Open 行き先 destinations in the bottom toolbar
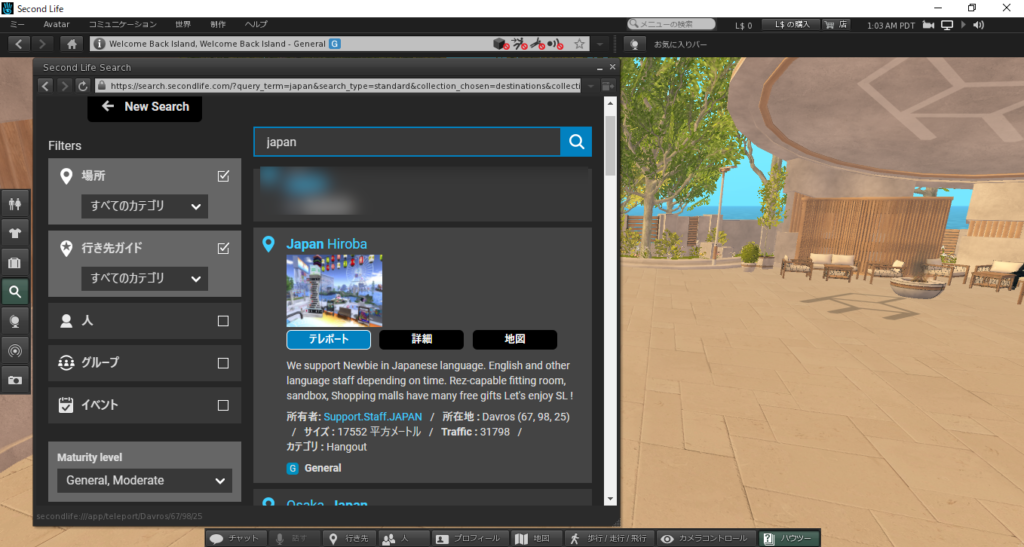1024x547 pixels. coord(349,539)
